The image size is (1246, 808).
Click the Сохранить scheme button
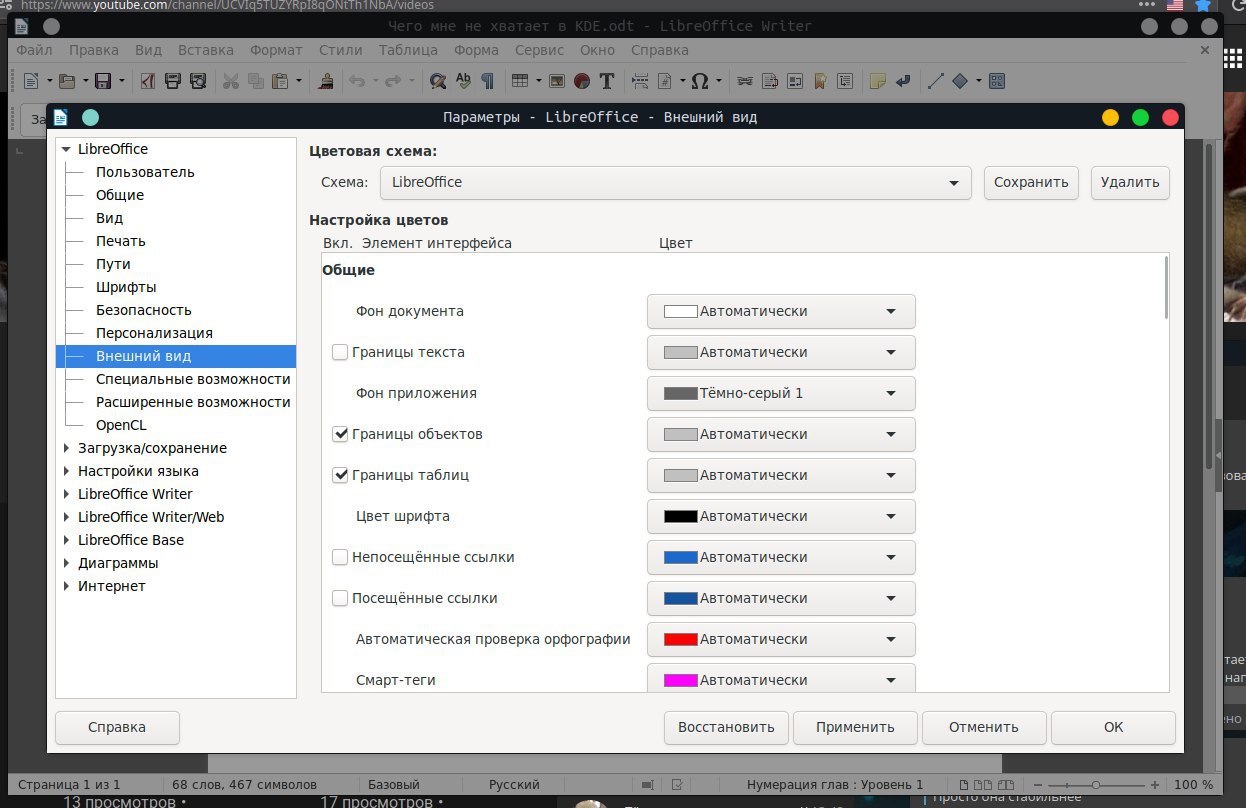coord(1032,183)
